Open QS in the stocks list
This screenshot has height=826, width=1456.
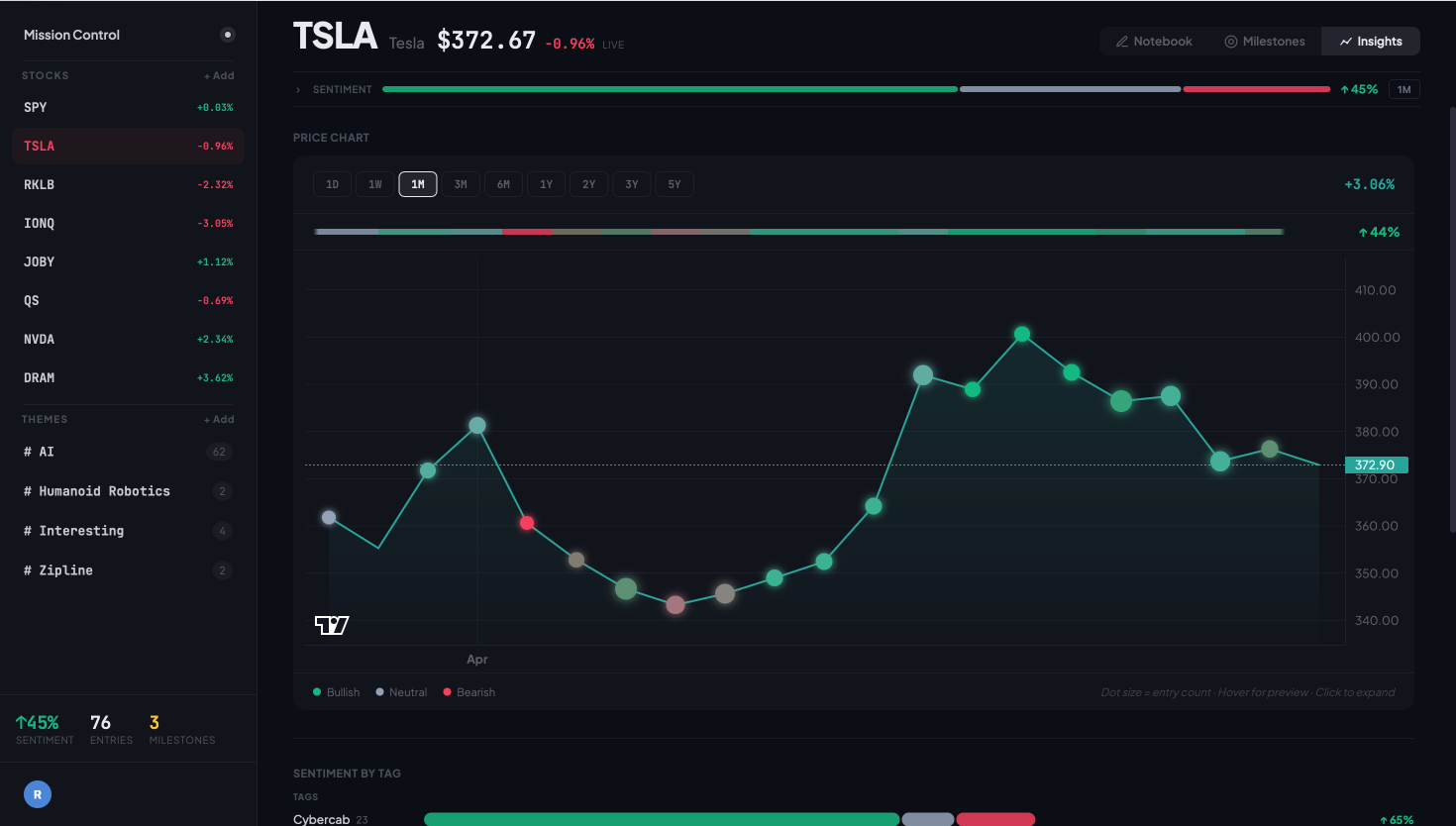pyautogui.click(x=128, y=300)
